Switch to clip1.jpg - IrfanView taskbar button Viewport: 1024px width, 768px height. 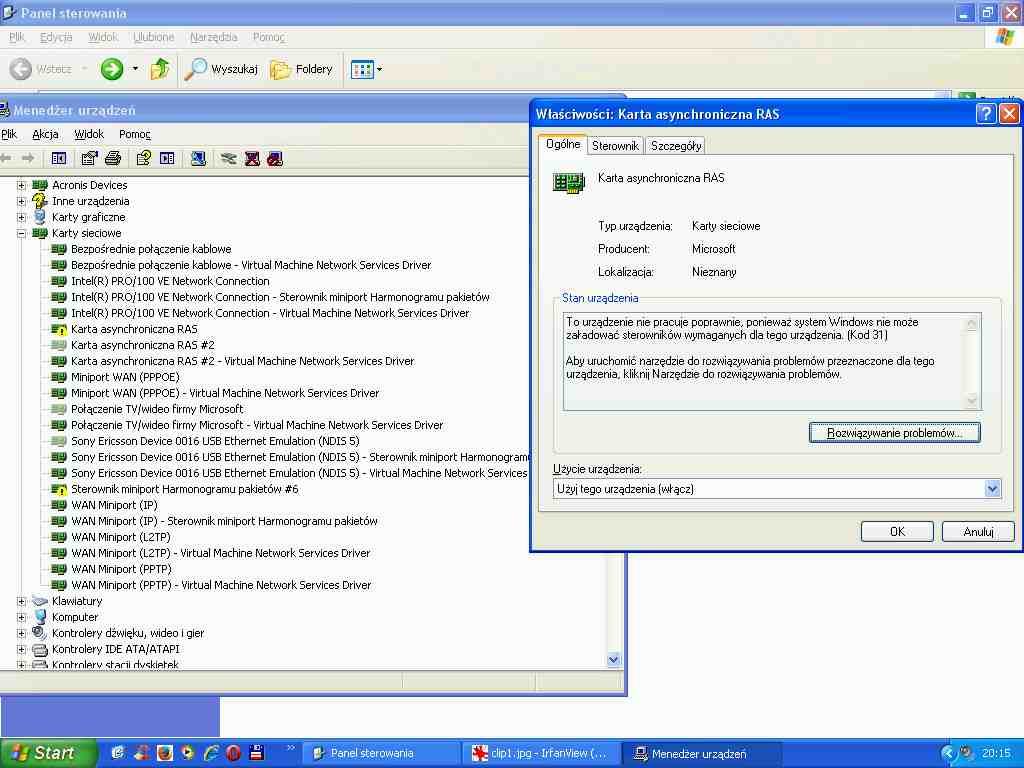pos(540,754)
